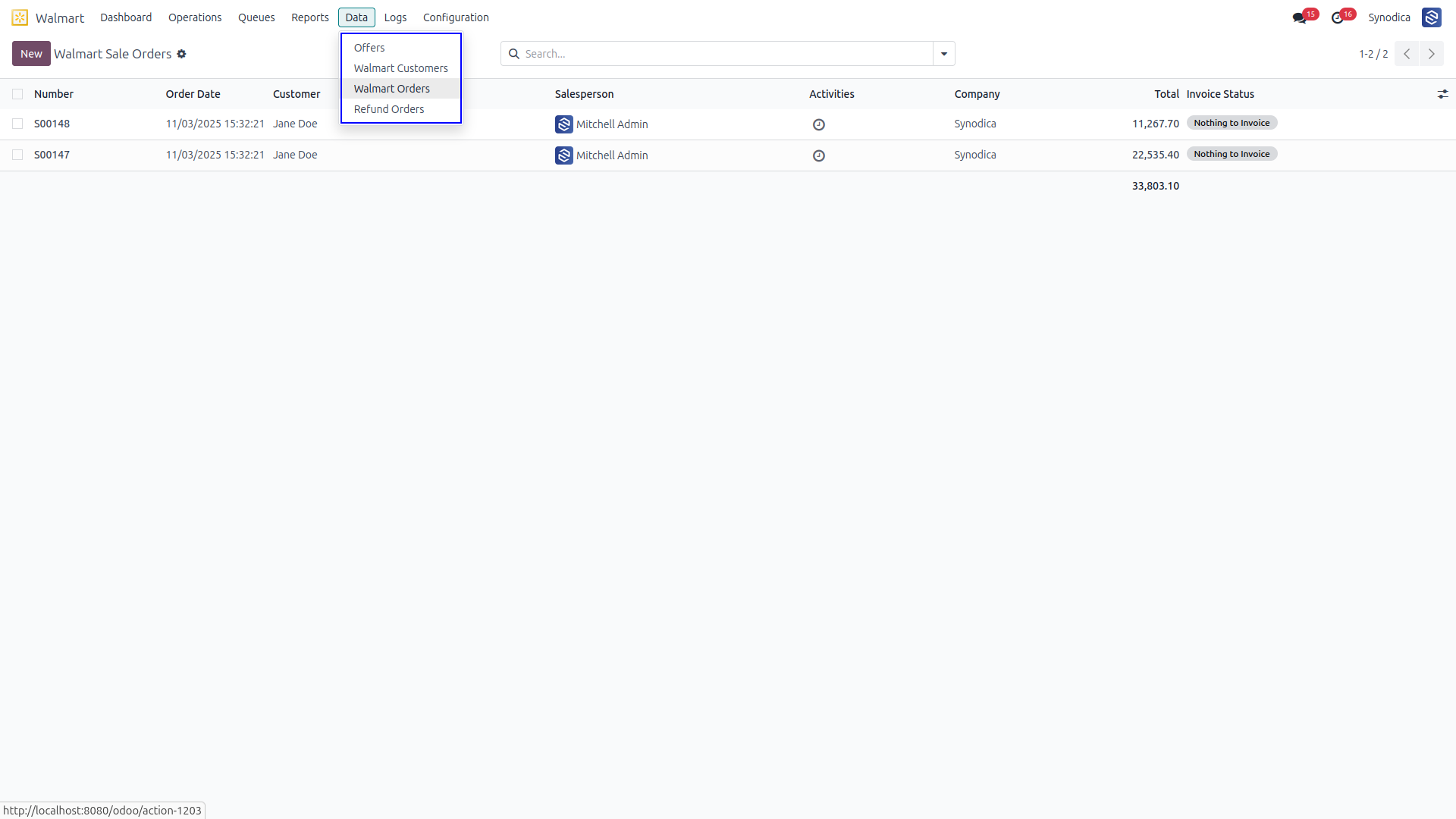
Task: Click Mitchell Admin avatar on the S00147 row
Action: (x=564, y=155)
